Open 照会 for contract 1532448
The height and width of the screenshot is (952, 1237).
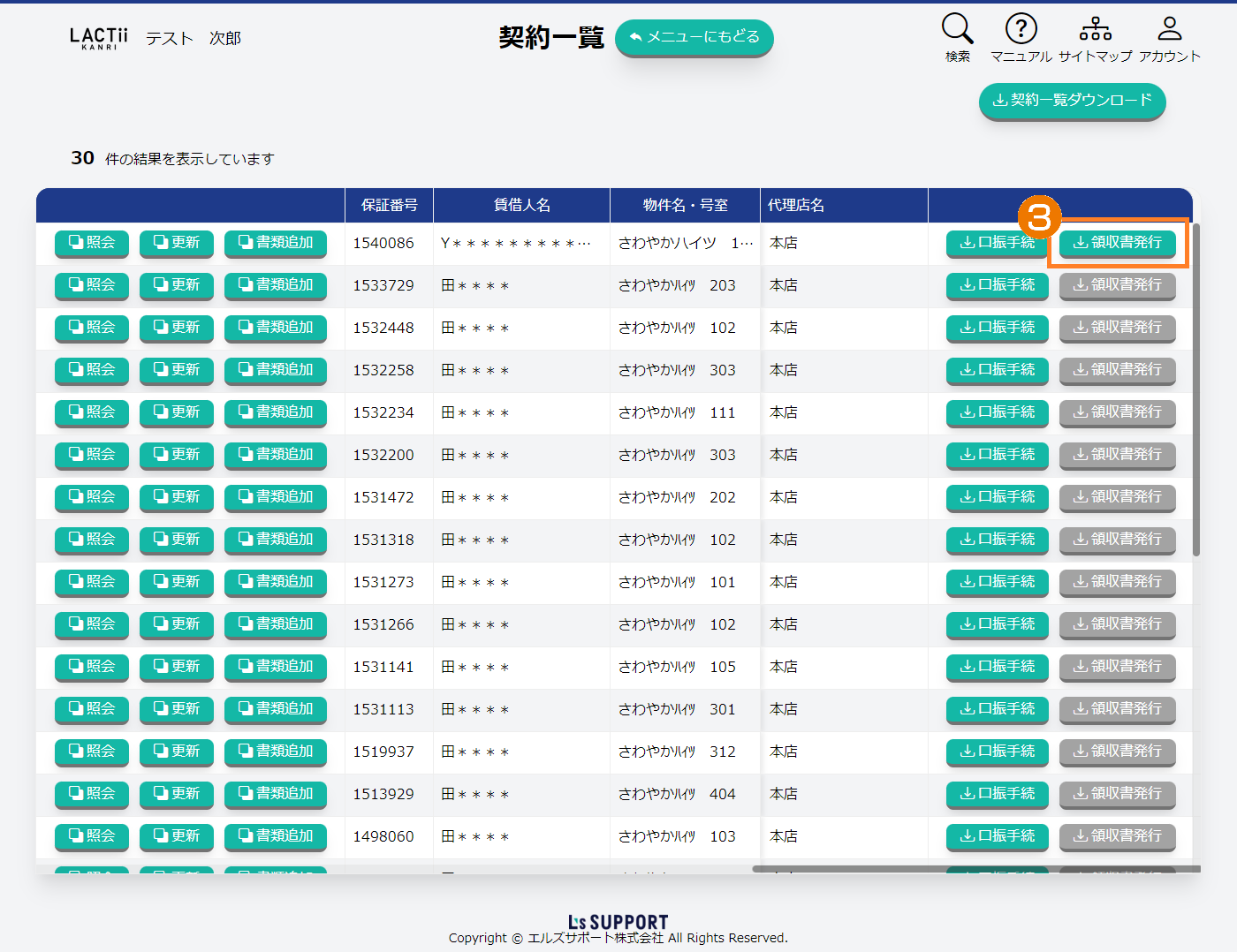tap(92, 328)
